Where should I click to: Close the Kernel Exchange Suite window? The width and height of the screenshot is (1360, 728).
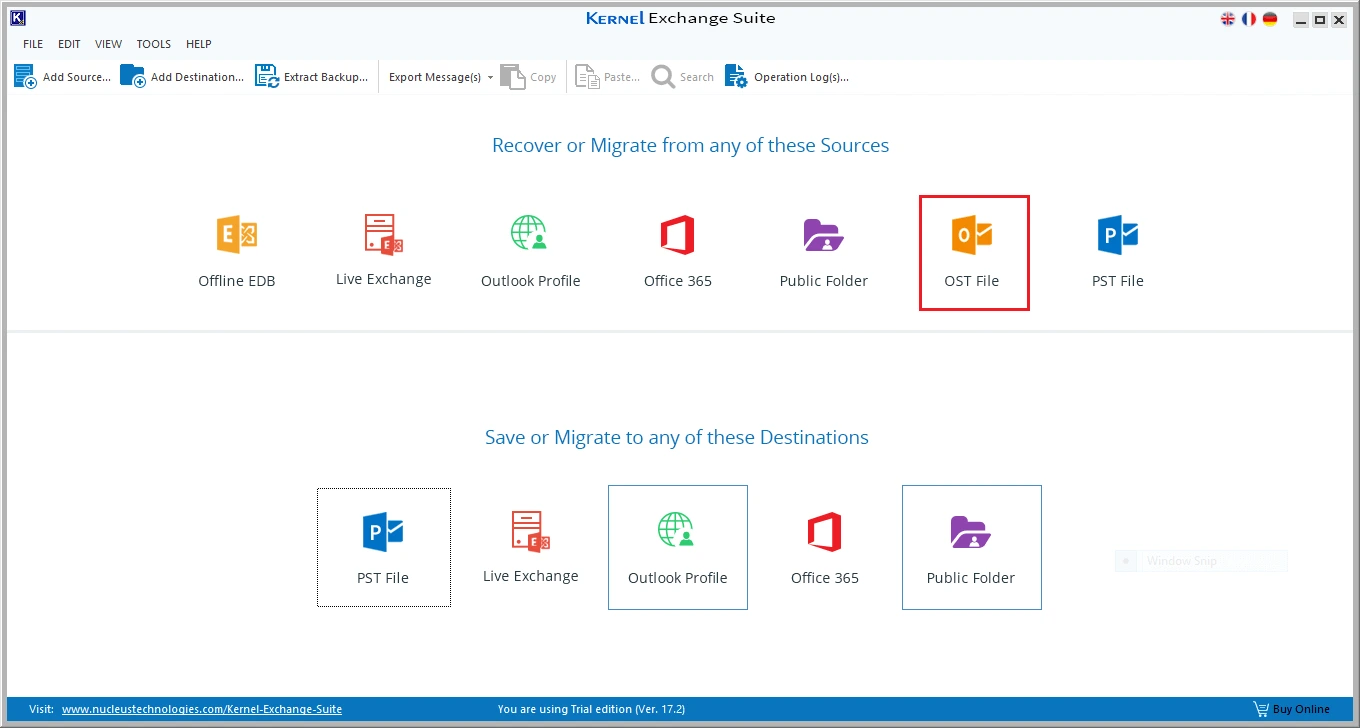pos(1339,19)
